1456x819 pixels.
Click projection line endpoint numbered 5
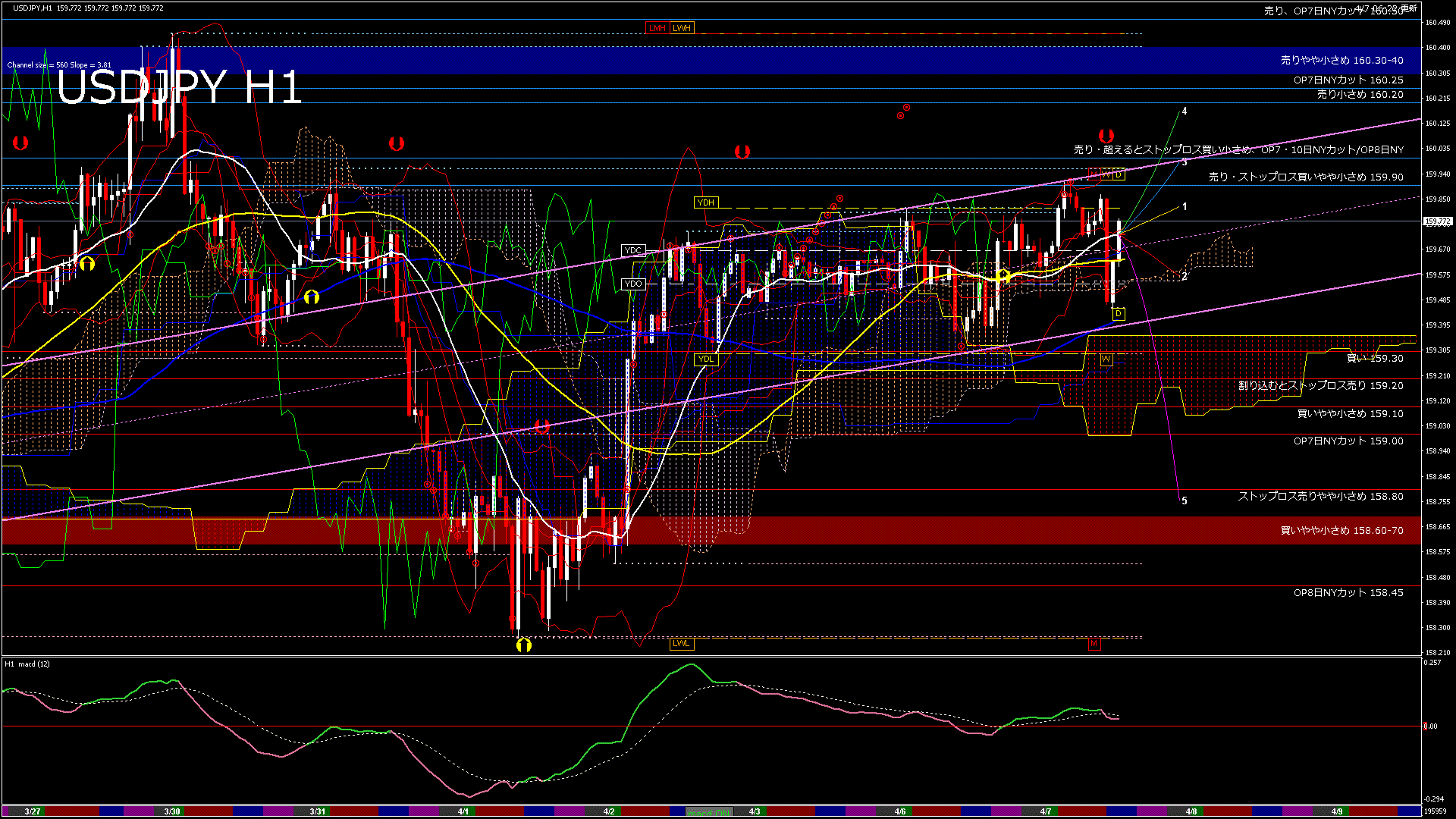1184,500
